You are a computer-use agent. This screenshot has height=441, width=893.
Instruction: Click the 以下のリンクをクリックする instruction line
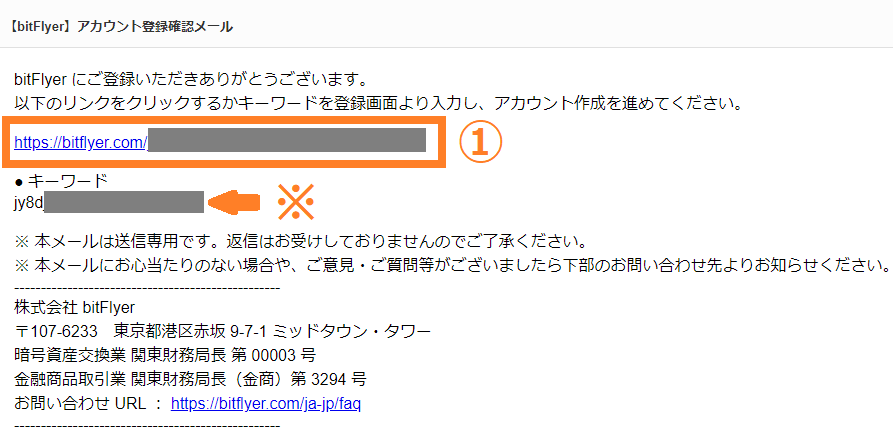click(380, 104)
